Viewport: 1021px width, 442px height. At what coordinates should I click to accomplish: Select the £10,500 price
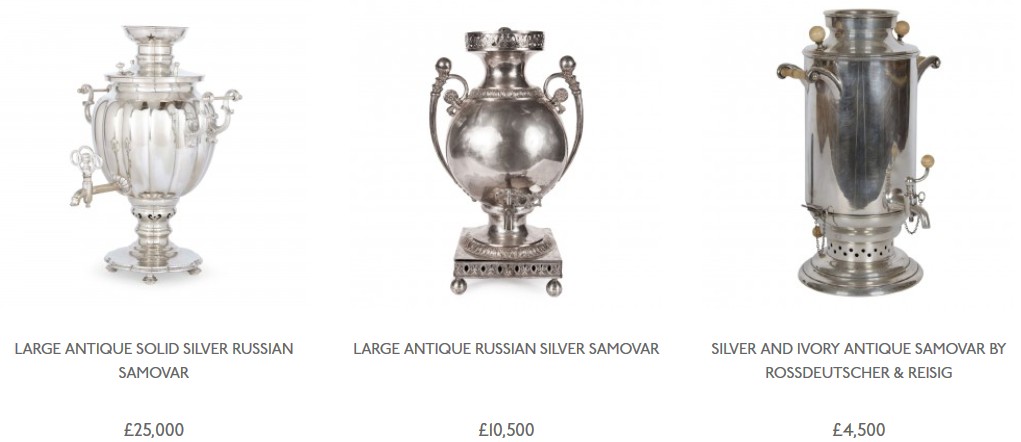coord(506,430)
